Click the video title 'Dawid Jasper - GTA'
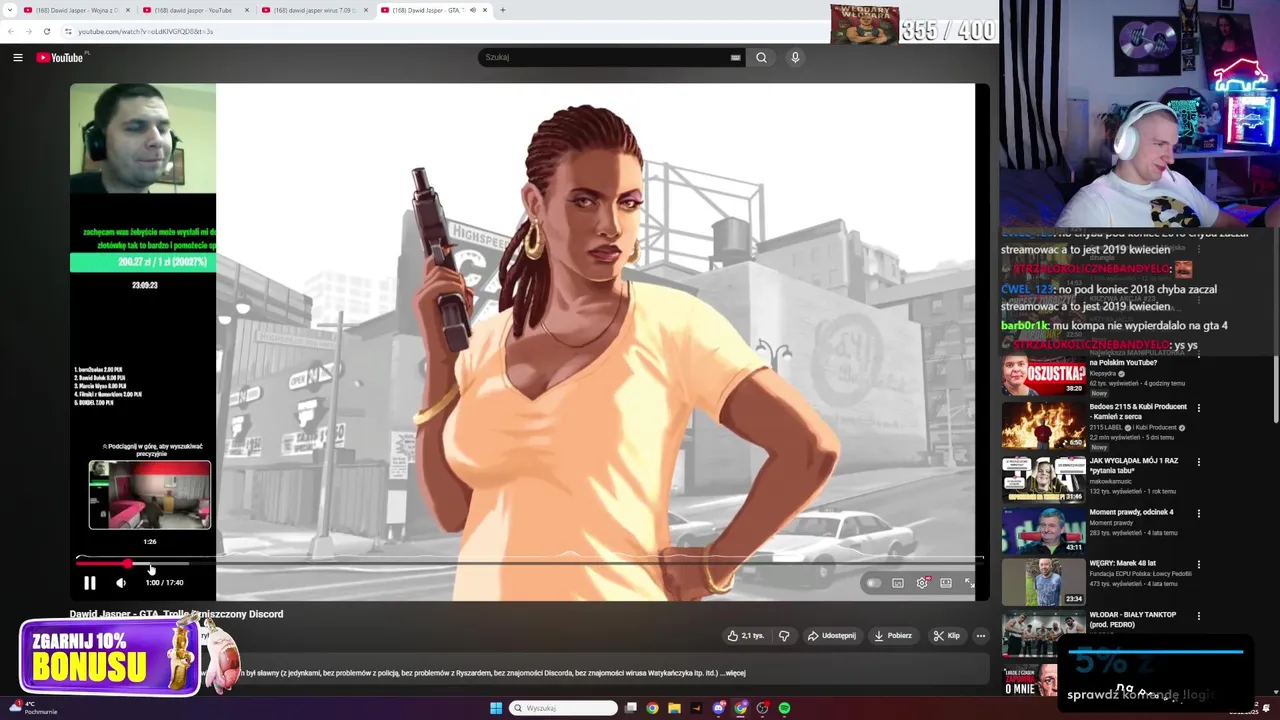The height and width of the screenshot is (720, 1280). point(176,614)
